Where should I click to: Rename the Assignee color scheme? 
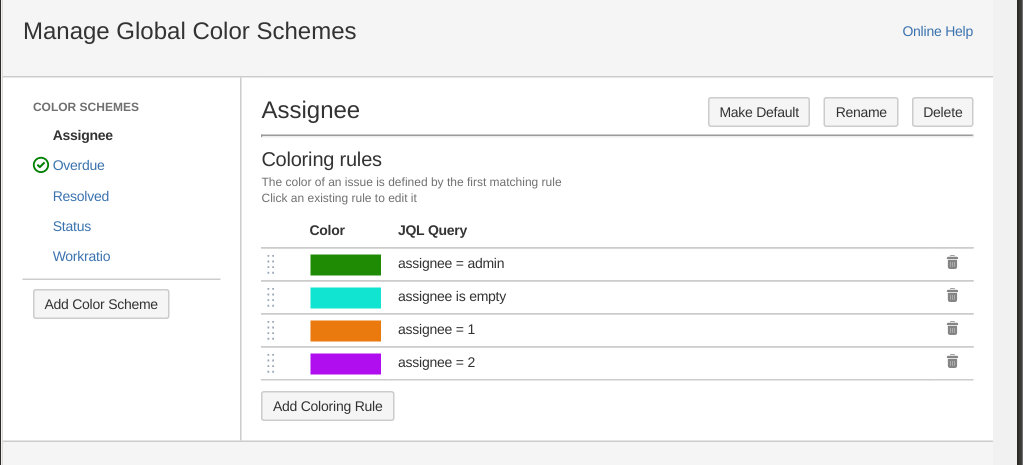pyautogui.click(x=861, y=112)
